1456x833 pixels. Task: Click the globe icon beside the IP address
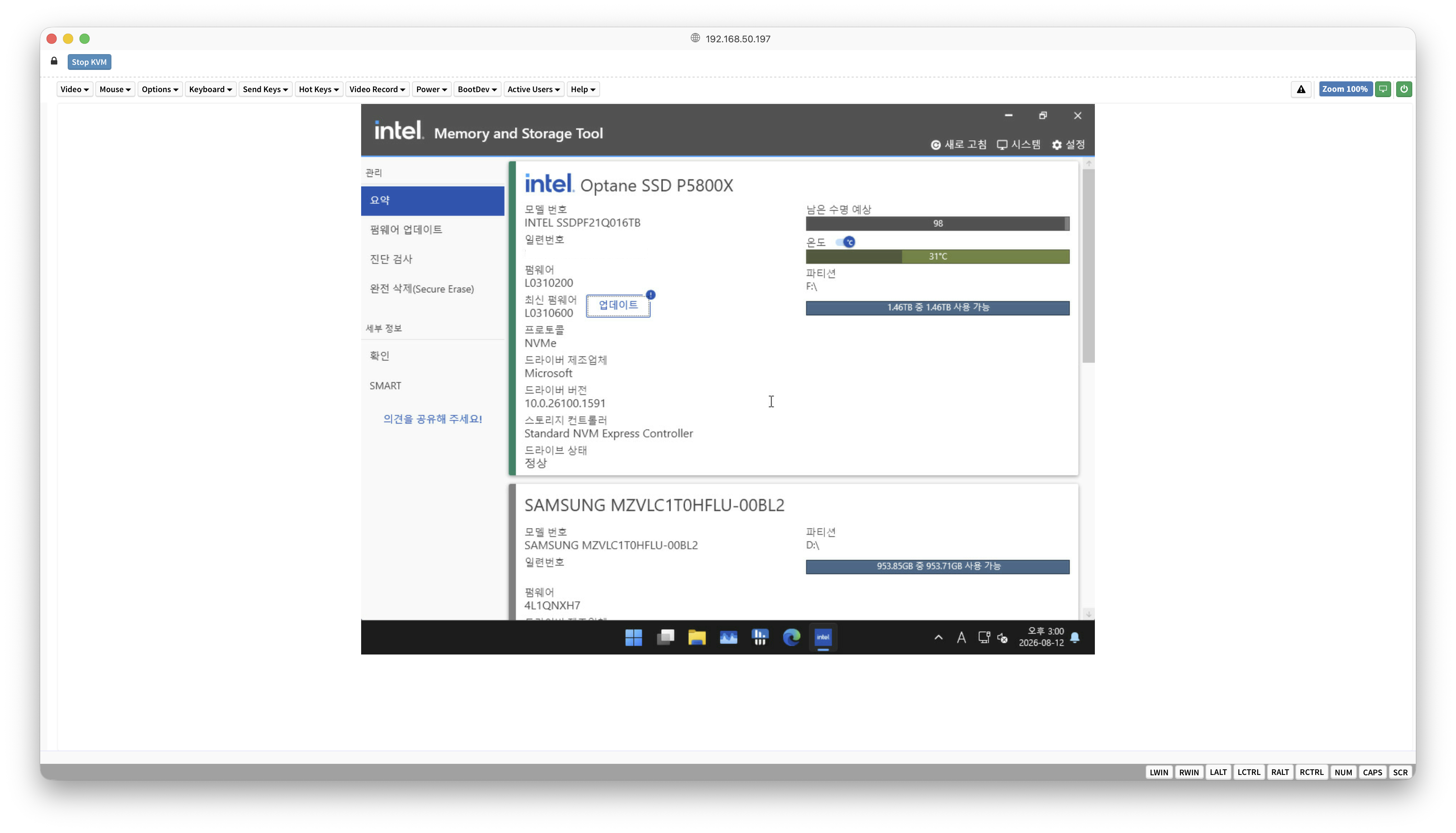(x=695, y=38)
